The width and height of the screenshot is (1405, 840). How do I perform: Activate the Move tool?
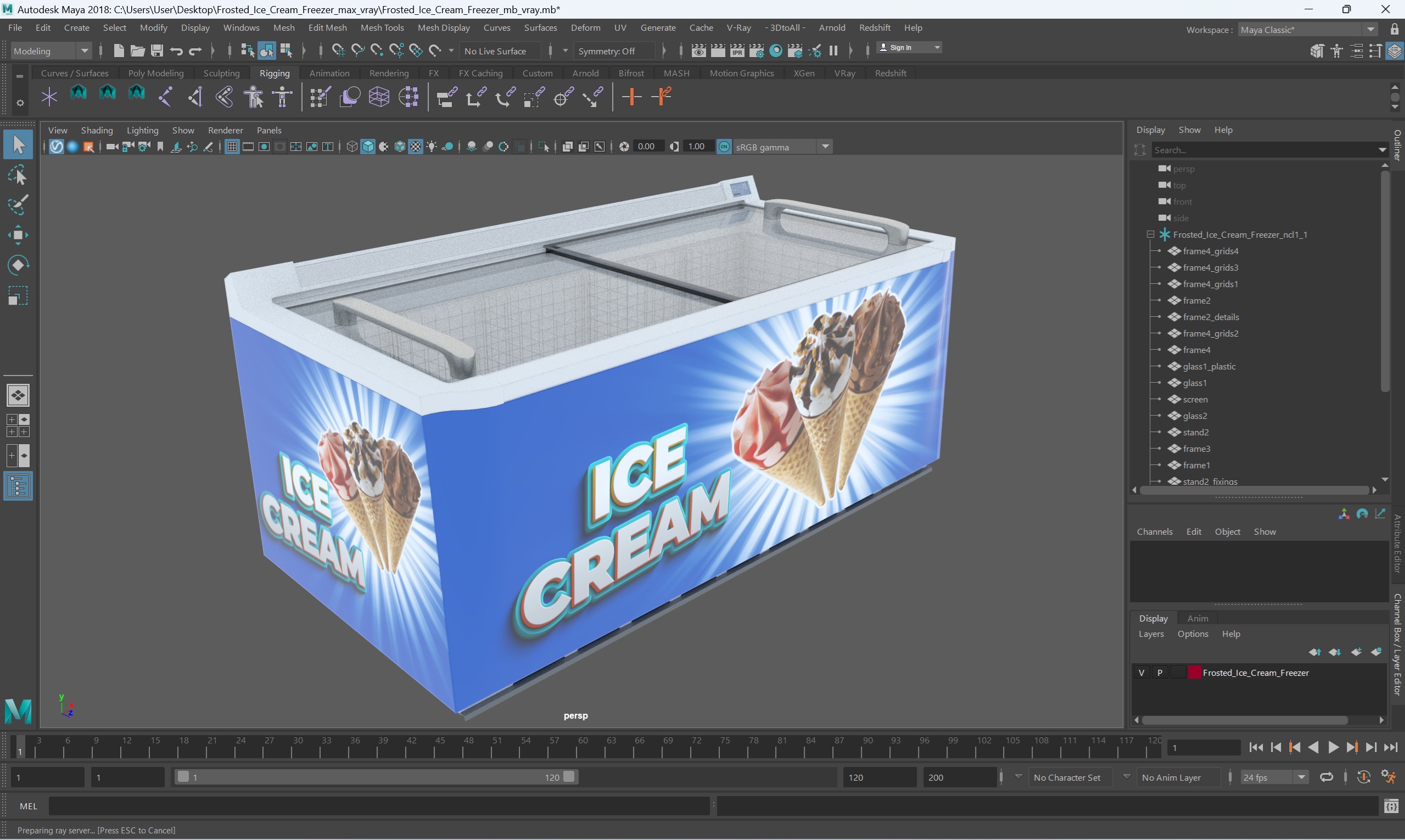[18, 235]
